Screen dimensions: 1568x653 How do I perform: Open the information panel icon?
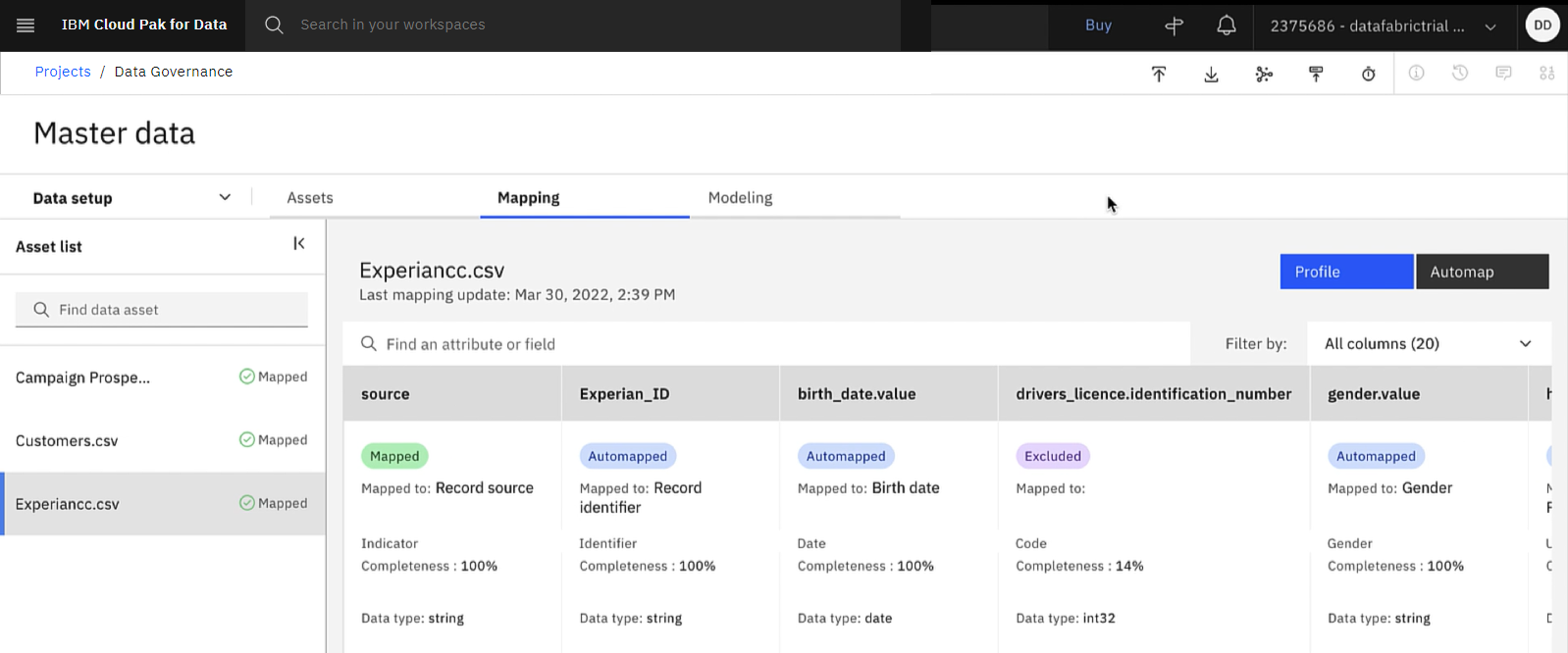[1417, 74]
